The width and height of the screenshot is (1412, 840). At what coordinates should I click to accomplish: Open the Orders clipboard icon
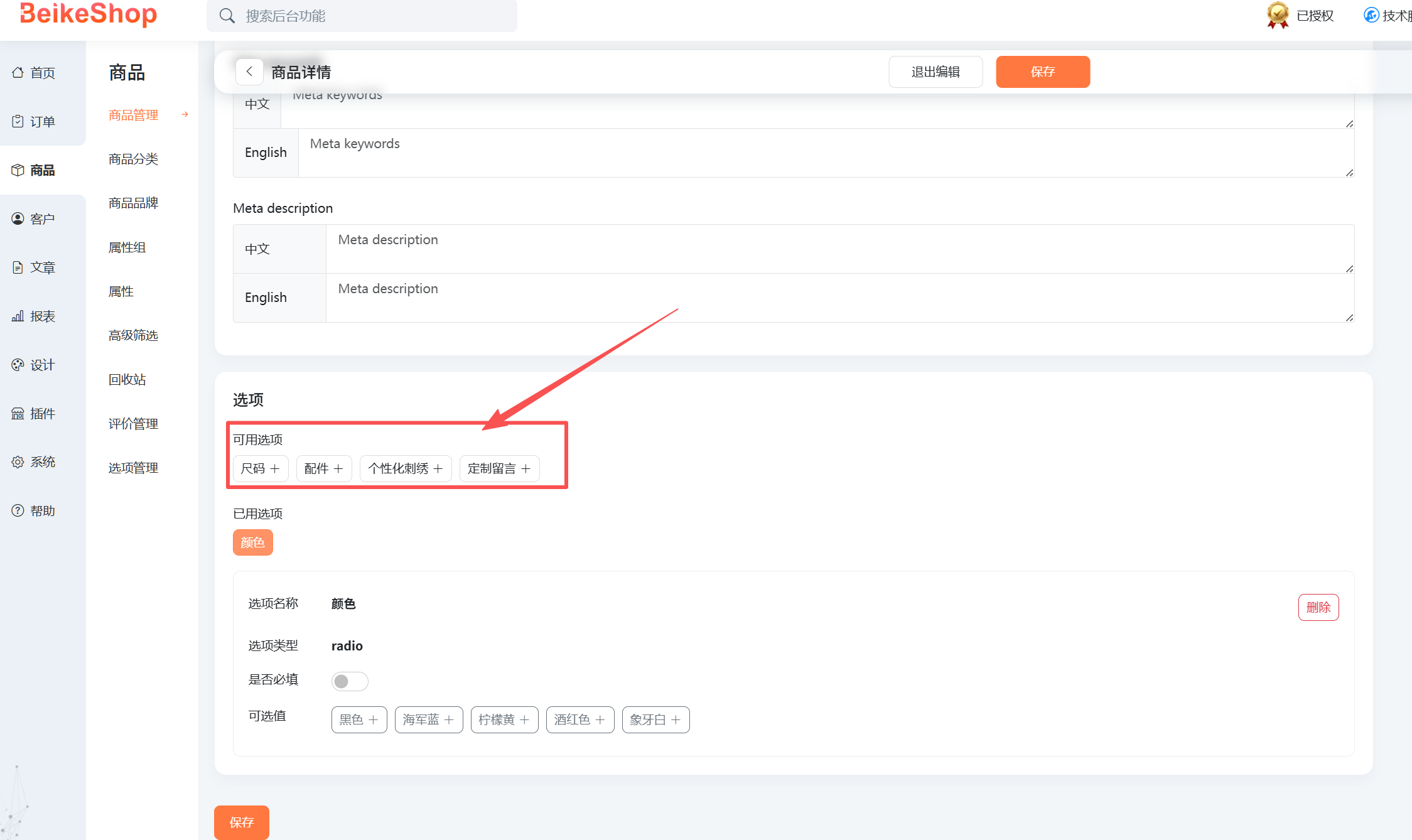coord(18,121)
